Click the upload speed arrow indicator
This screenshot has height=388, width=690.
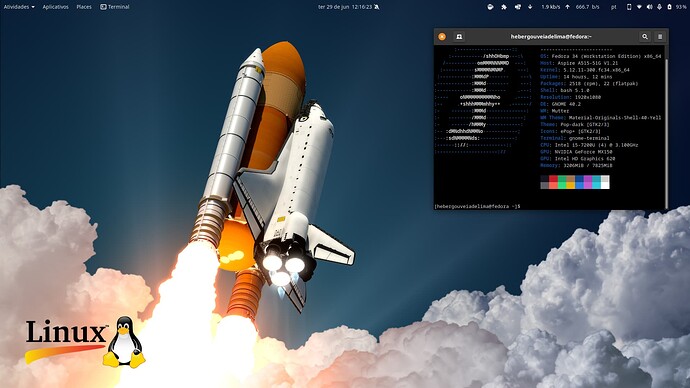[x=567, y=7]
